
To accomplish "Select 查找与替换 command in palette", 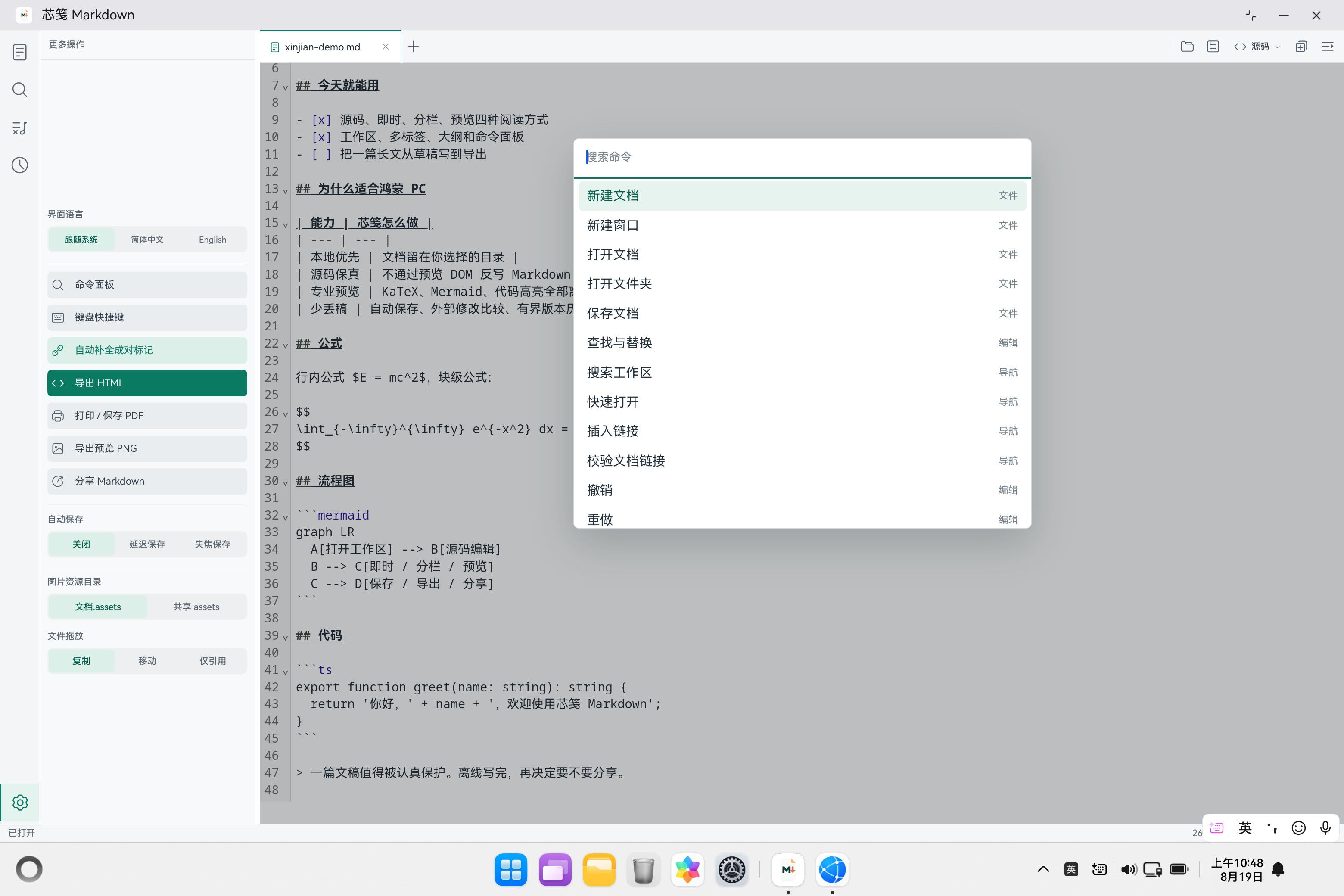I will (x=802, y=343).
